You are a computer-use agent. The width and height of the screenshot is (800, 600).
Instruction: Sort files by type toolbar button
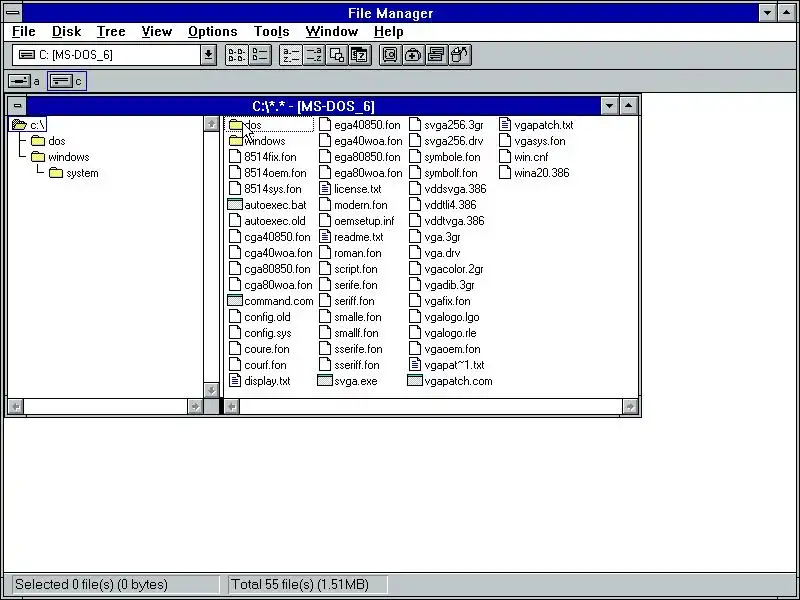(313, 55)
